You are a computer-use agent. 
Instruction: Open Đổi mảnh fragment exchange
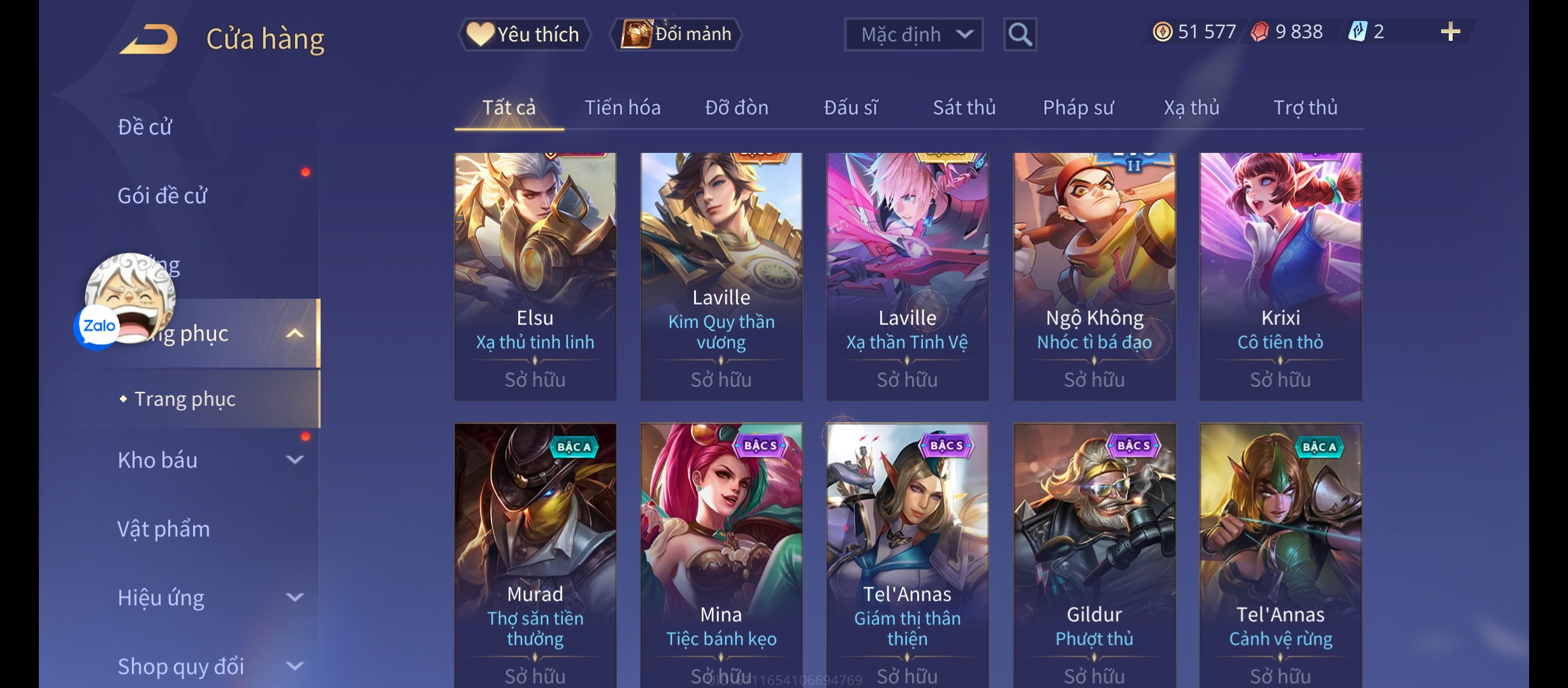676,34
